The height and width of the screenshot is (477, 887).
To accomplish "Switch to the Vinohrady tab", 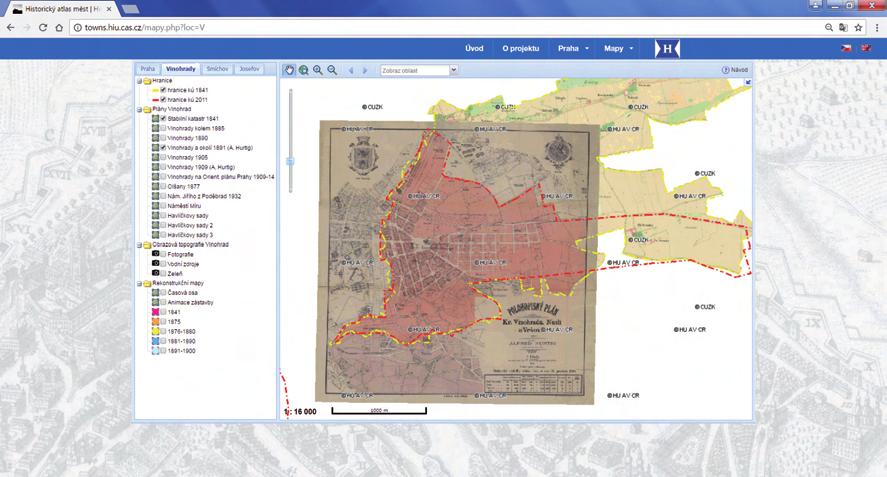I will (x=180, y=69).
